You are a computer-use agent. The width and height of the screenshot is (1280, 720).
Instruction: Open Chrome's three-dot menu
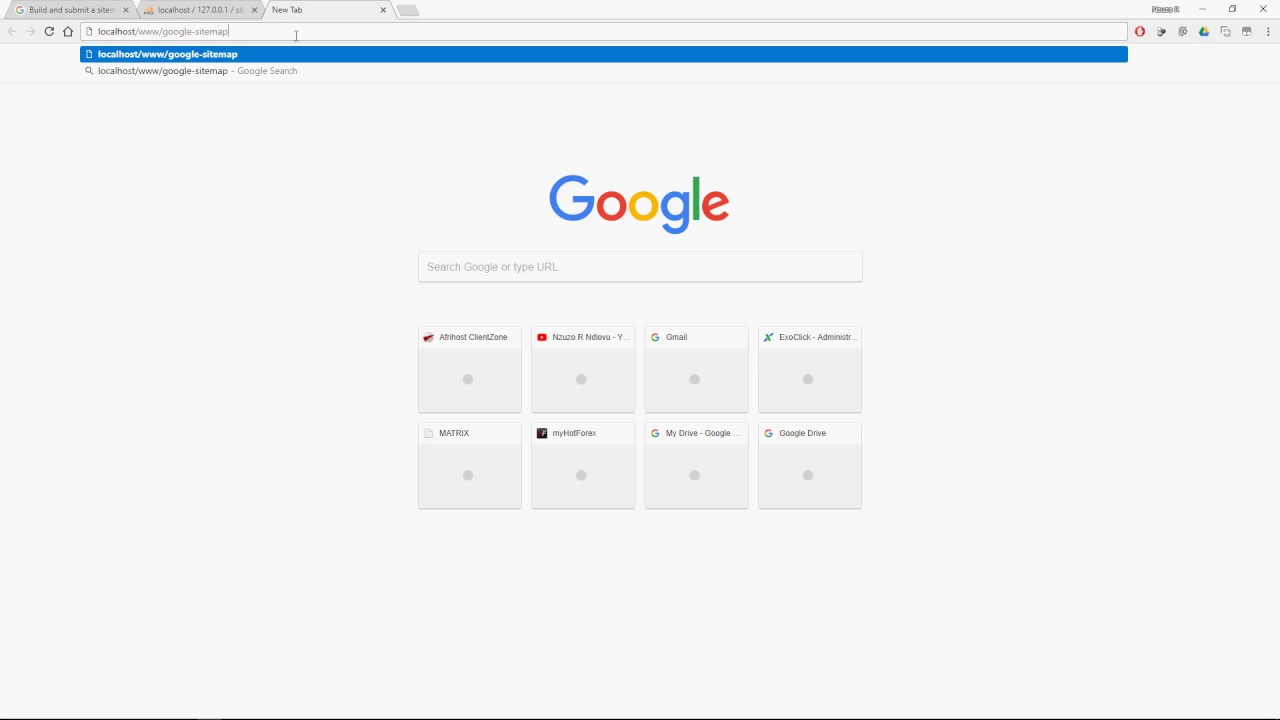coord(1268,32)
